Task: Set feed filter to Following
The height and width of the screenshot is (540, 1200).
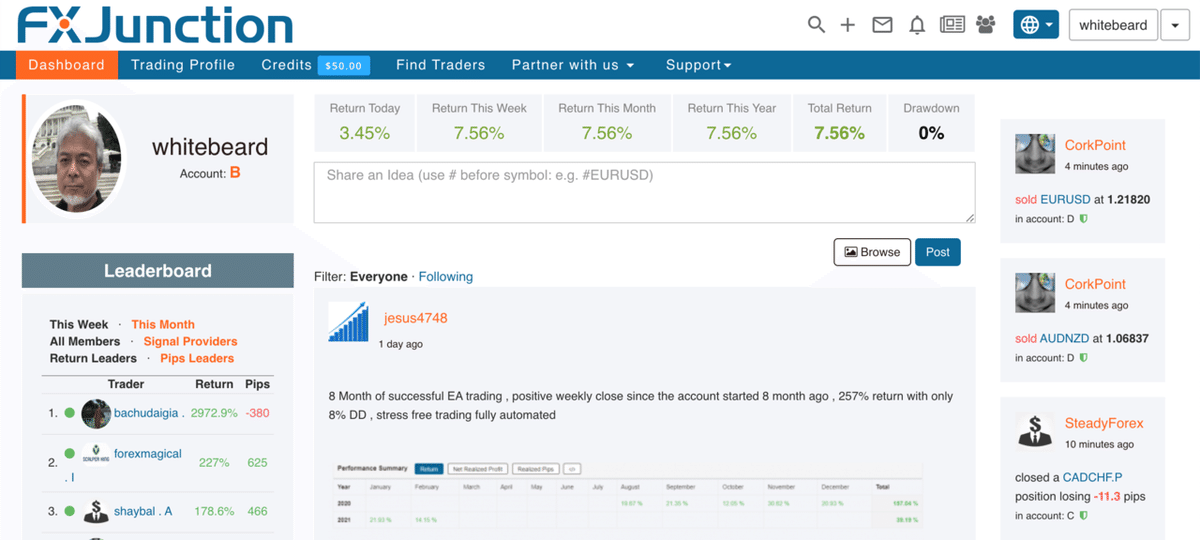Action: click(446, 276)
